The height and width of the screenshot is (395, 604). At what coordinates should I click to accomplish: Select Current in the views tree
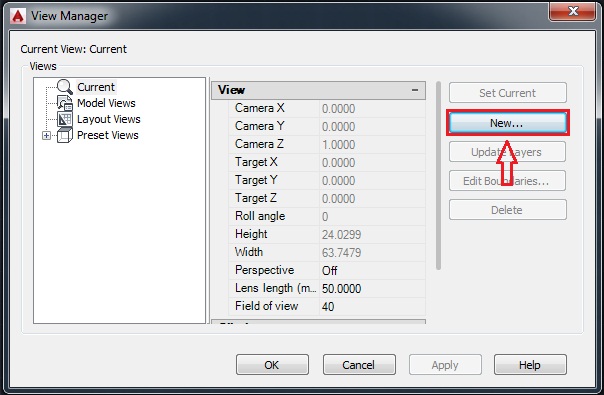[96, 87]
